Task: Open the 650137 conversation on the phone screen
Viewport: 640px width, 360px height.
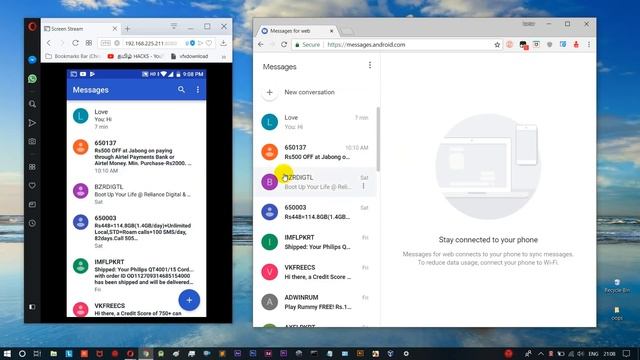Action: click(x=136, y=156)
